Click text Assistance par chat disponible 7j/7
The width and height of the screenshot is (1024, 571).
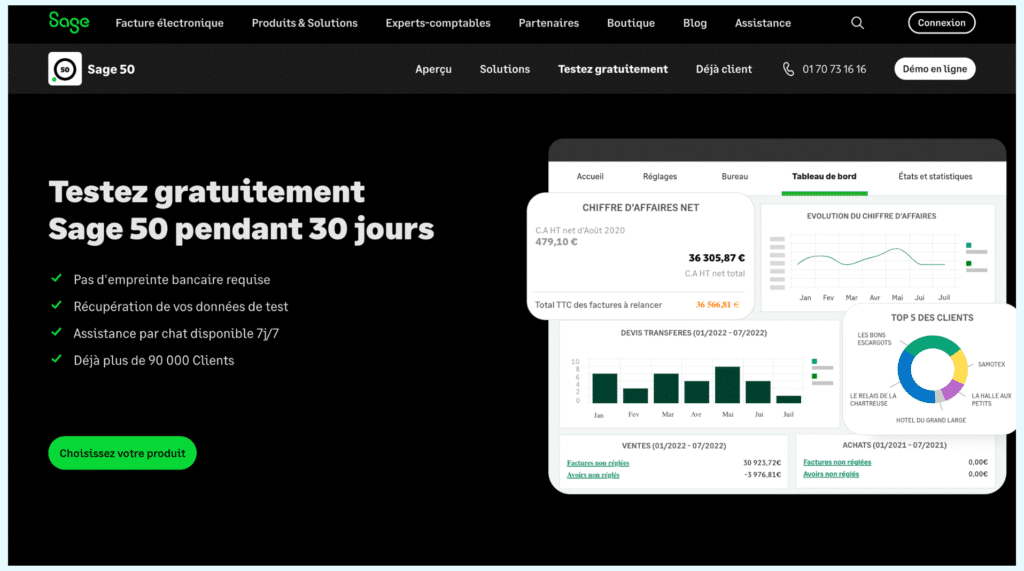point(176,333)
